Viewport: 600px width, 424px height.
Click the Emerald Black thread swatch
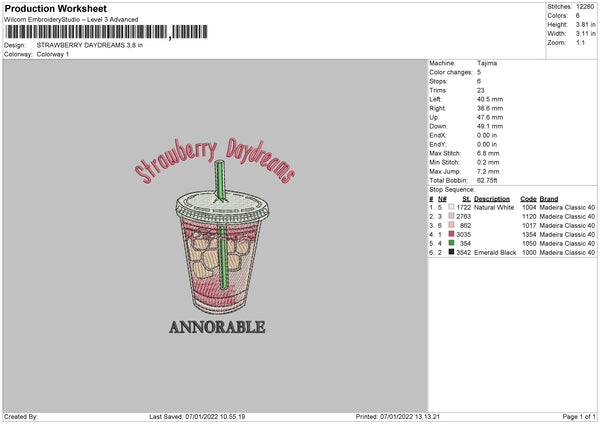point(451,252)
